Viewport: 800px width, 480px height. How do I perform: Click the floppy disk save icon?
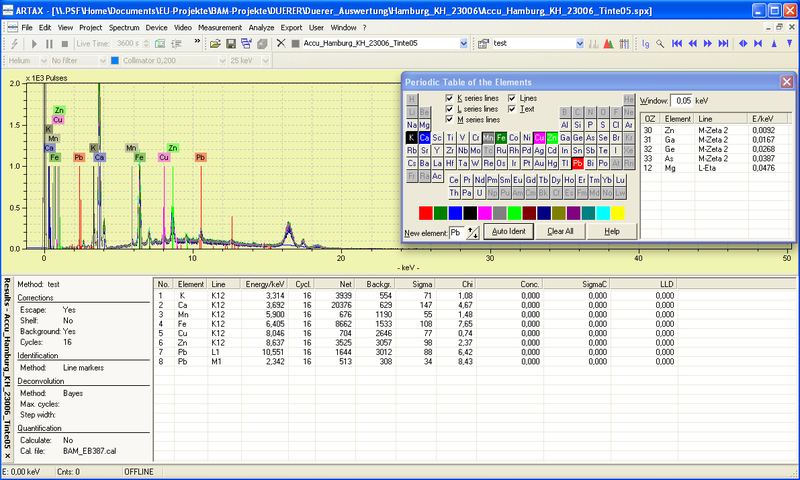(x=231, y=44)
